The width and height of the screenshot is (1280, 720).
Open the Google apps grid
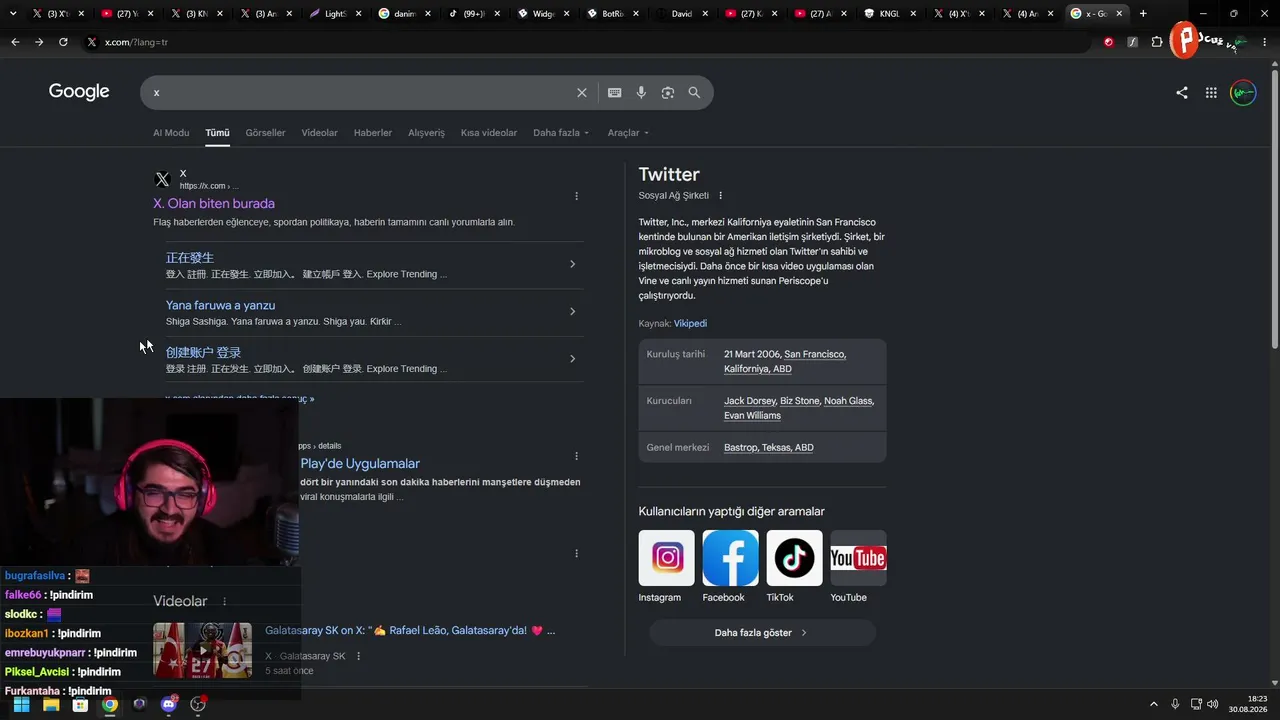[x=1211, y=93]
